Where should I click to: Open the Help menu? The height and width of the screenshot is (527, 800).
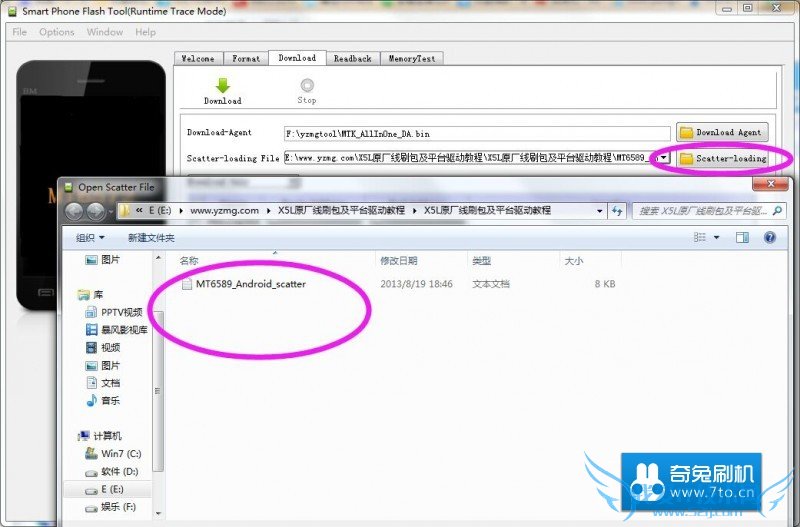click(x=145, y=32)
